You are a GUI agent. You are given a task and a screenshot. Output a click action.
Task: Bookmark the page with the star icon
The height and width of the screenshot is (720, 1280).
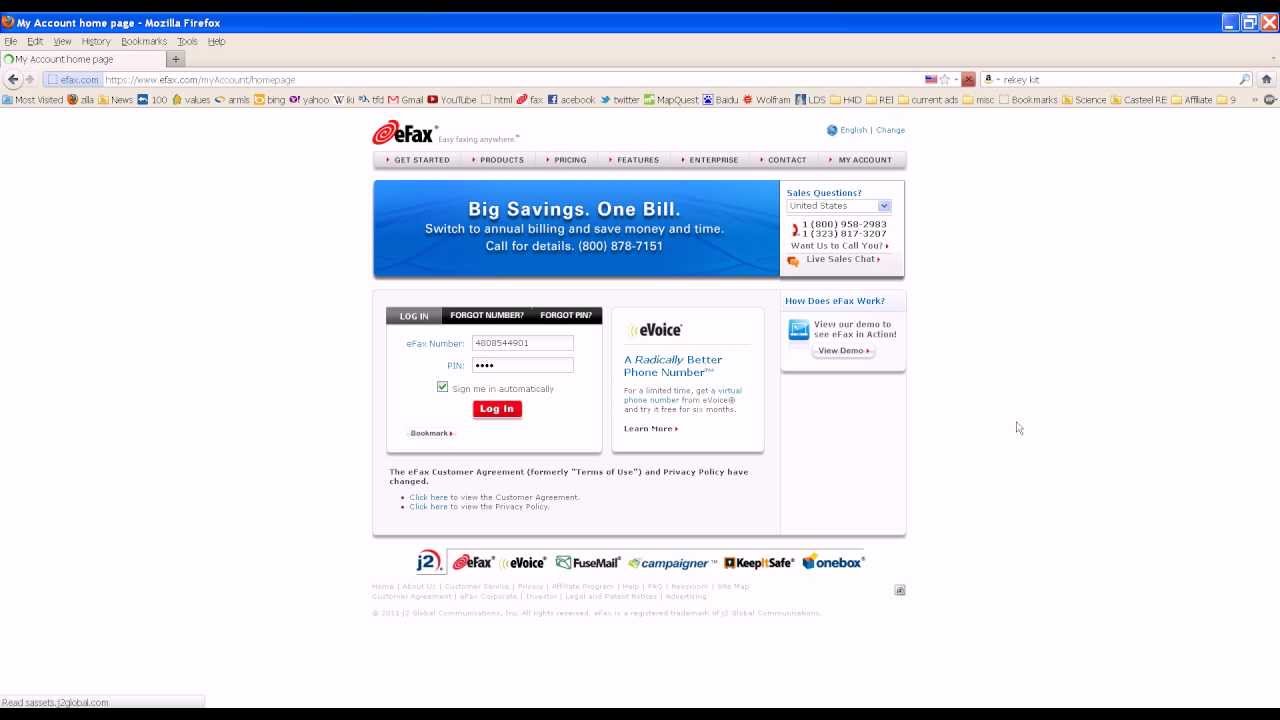[x=945, y=79]
